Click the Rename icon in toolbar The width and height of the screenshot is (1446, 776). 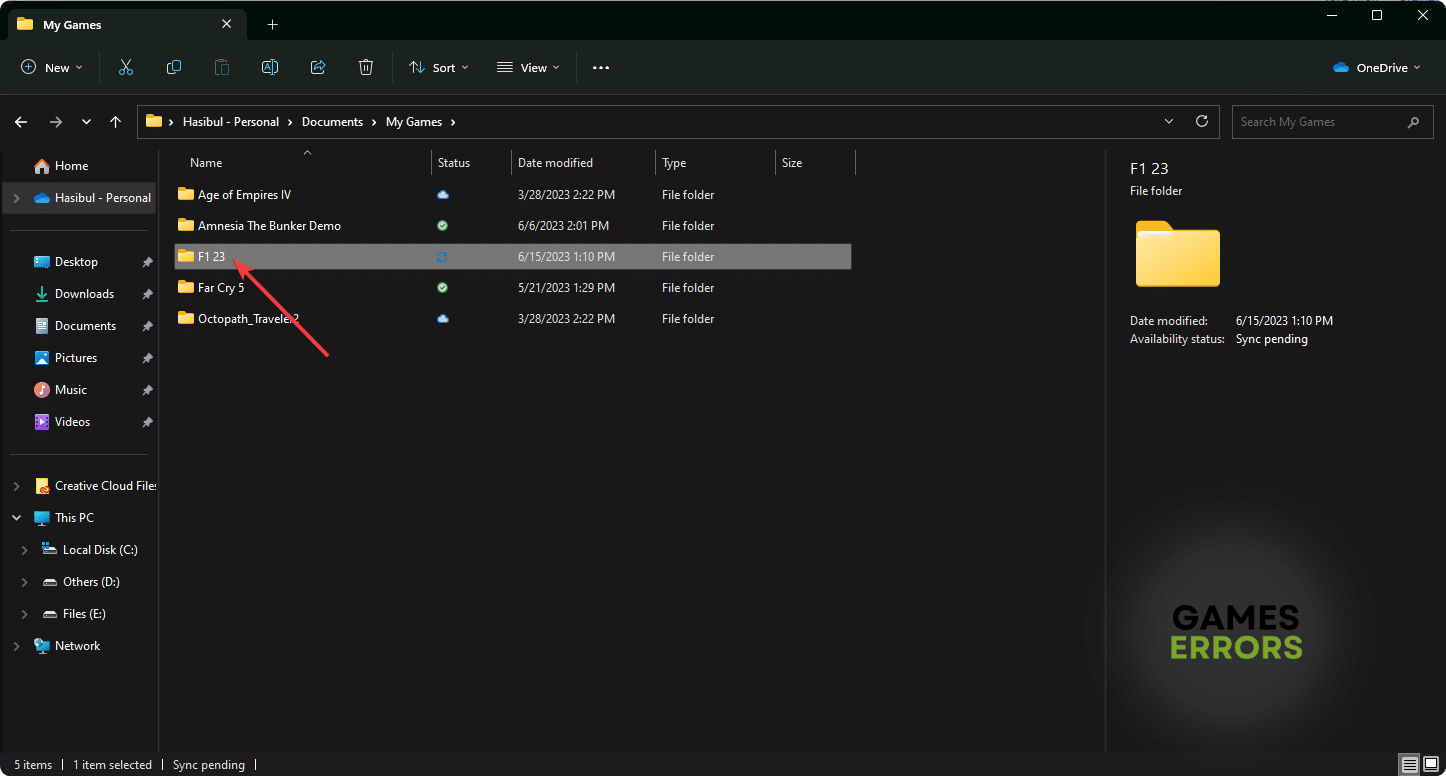pos(270,68)
